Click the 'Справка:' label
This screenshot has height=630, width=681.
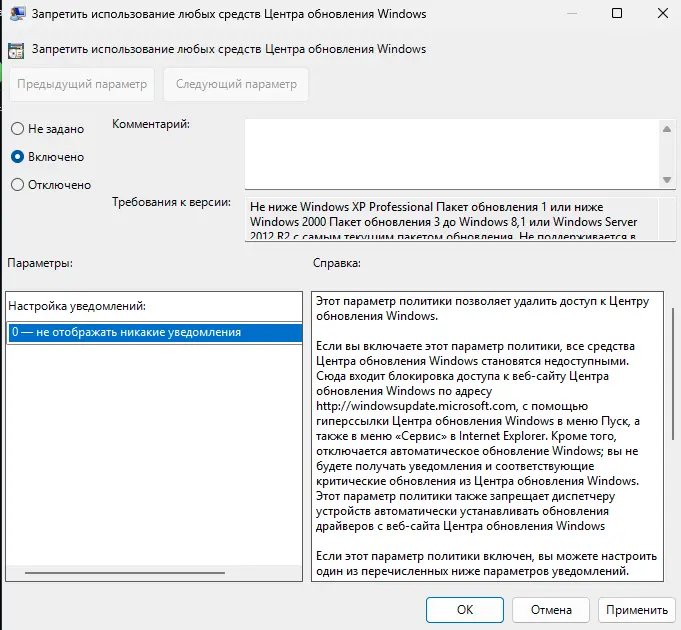(x=337, y=263)
